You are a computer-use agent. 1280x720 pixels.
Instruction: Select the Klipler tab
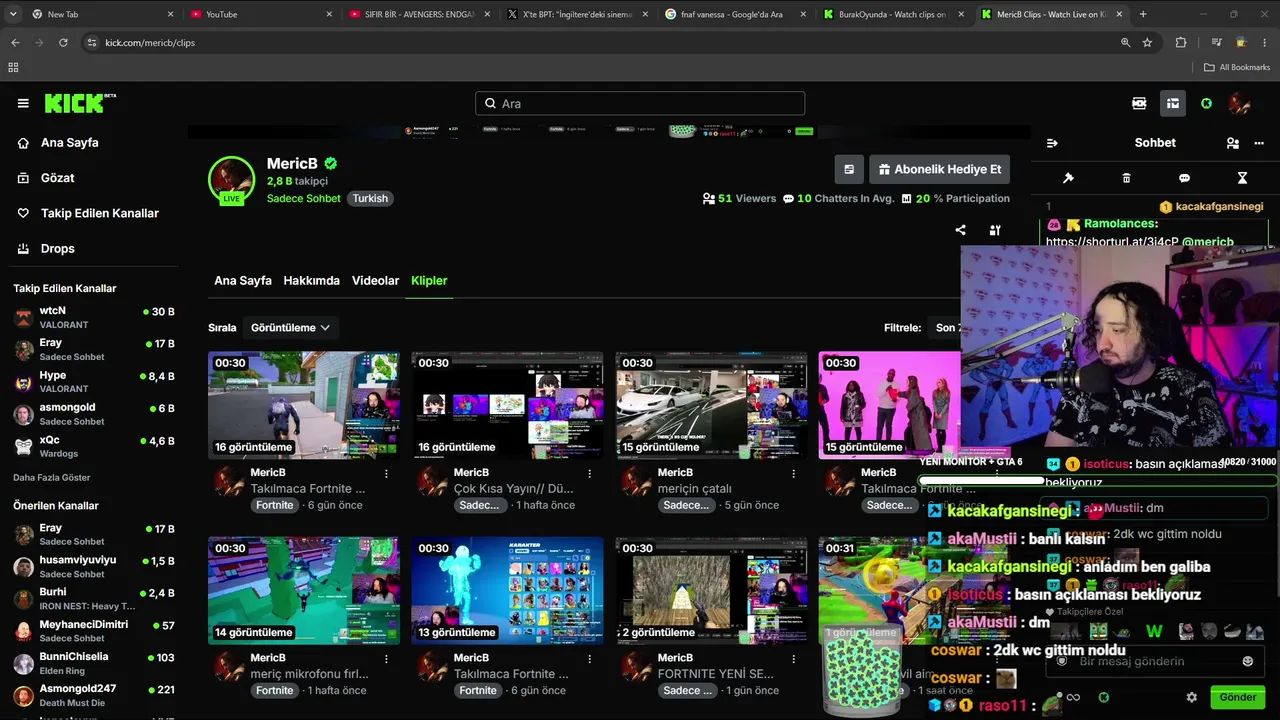coord(429,281)
